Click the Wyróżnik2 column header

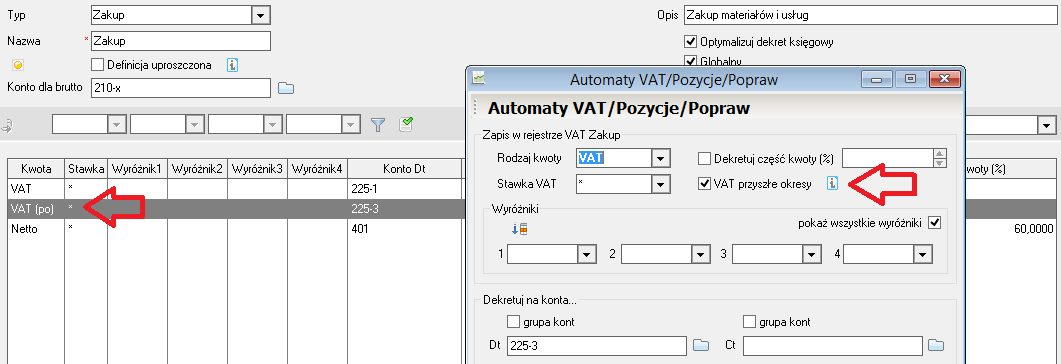(x=198, y=168)
